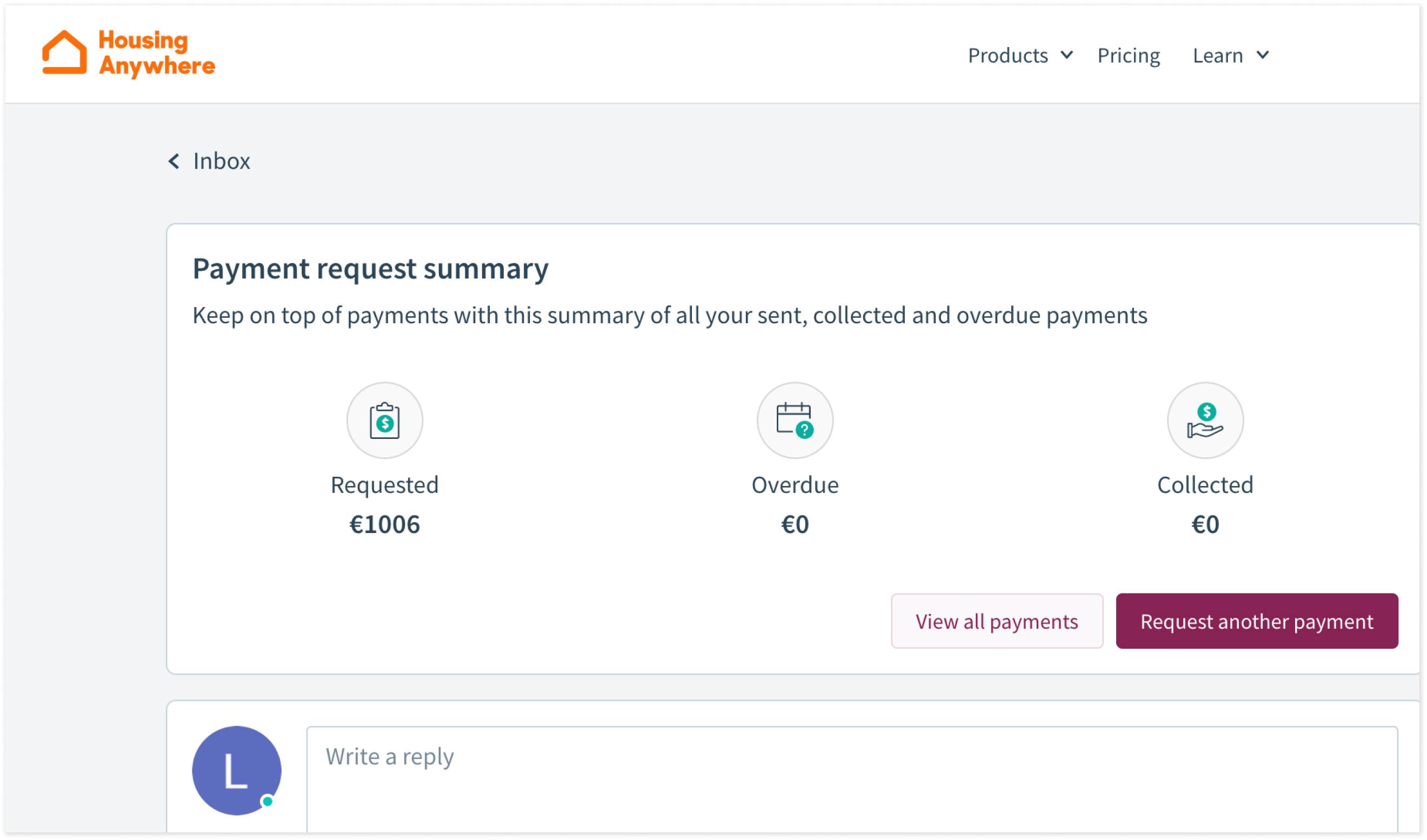Click the green online status dot
1427x840 pixels.
(268, 801)
